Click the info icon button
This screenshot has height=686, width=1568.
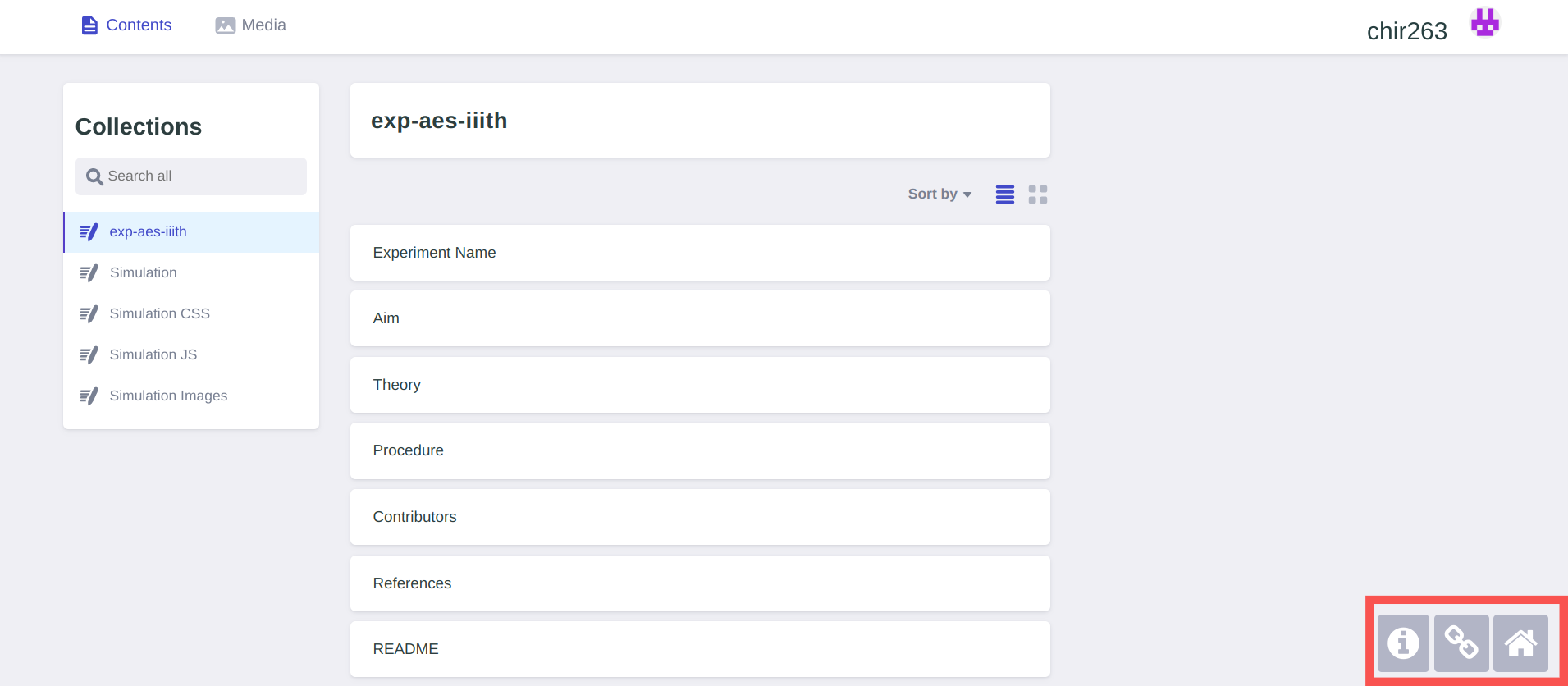pyautogui.click(x=1403, y=643)
